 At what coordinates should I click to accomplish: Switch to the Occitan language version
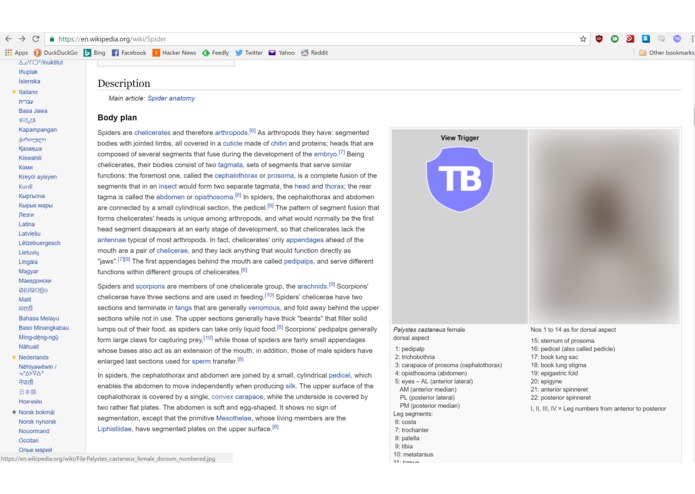coord(28,441)
